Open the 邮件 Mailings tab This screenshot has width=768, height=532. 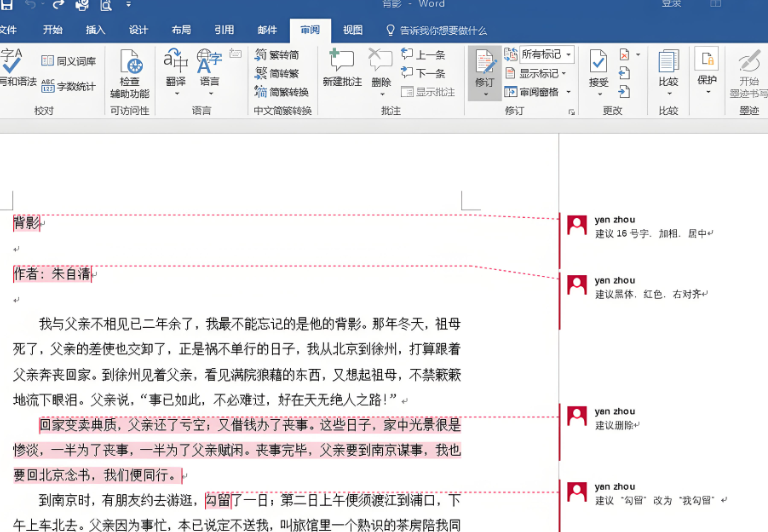point(267,30)
